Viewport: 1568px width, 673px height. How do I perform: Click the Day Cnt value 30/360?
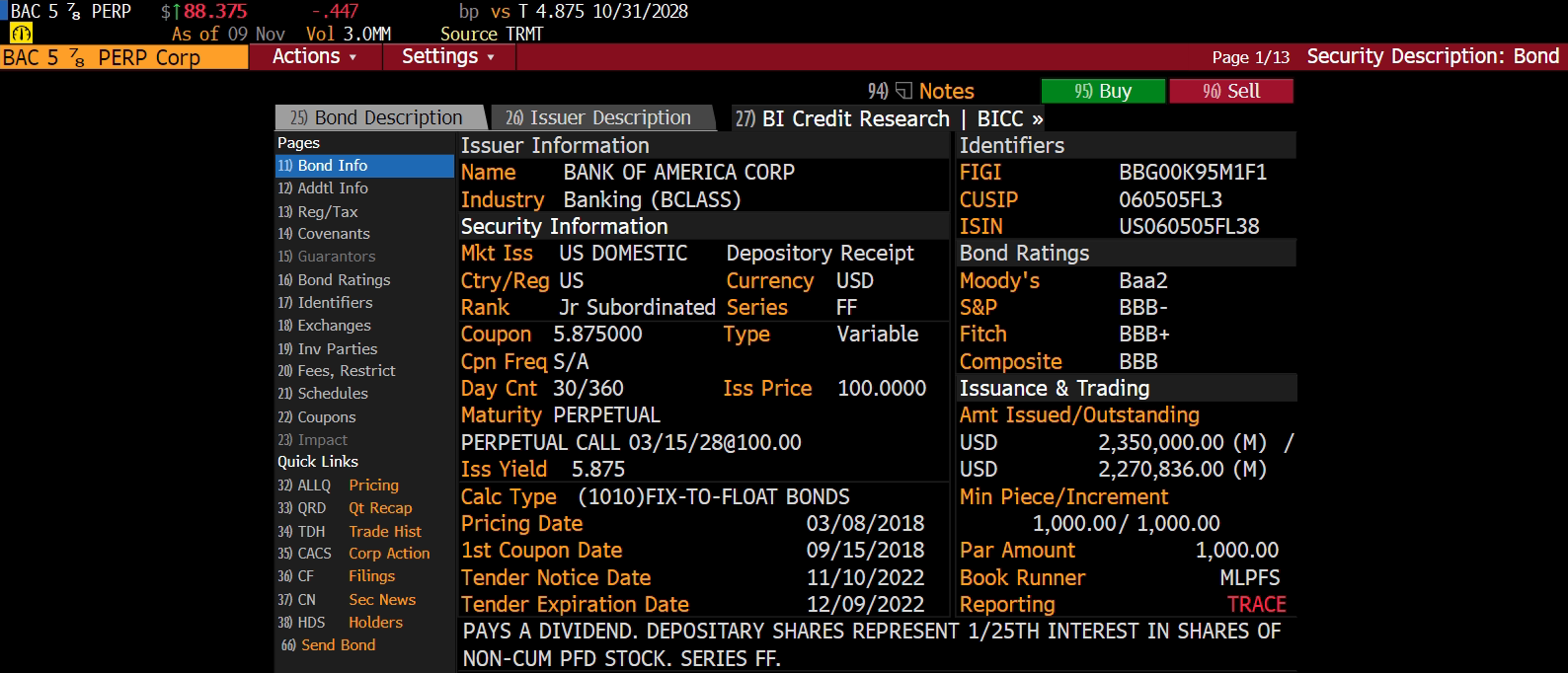pyautogui.click(x=588, y=389)
